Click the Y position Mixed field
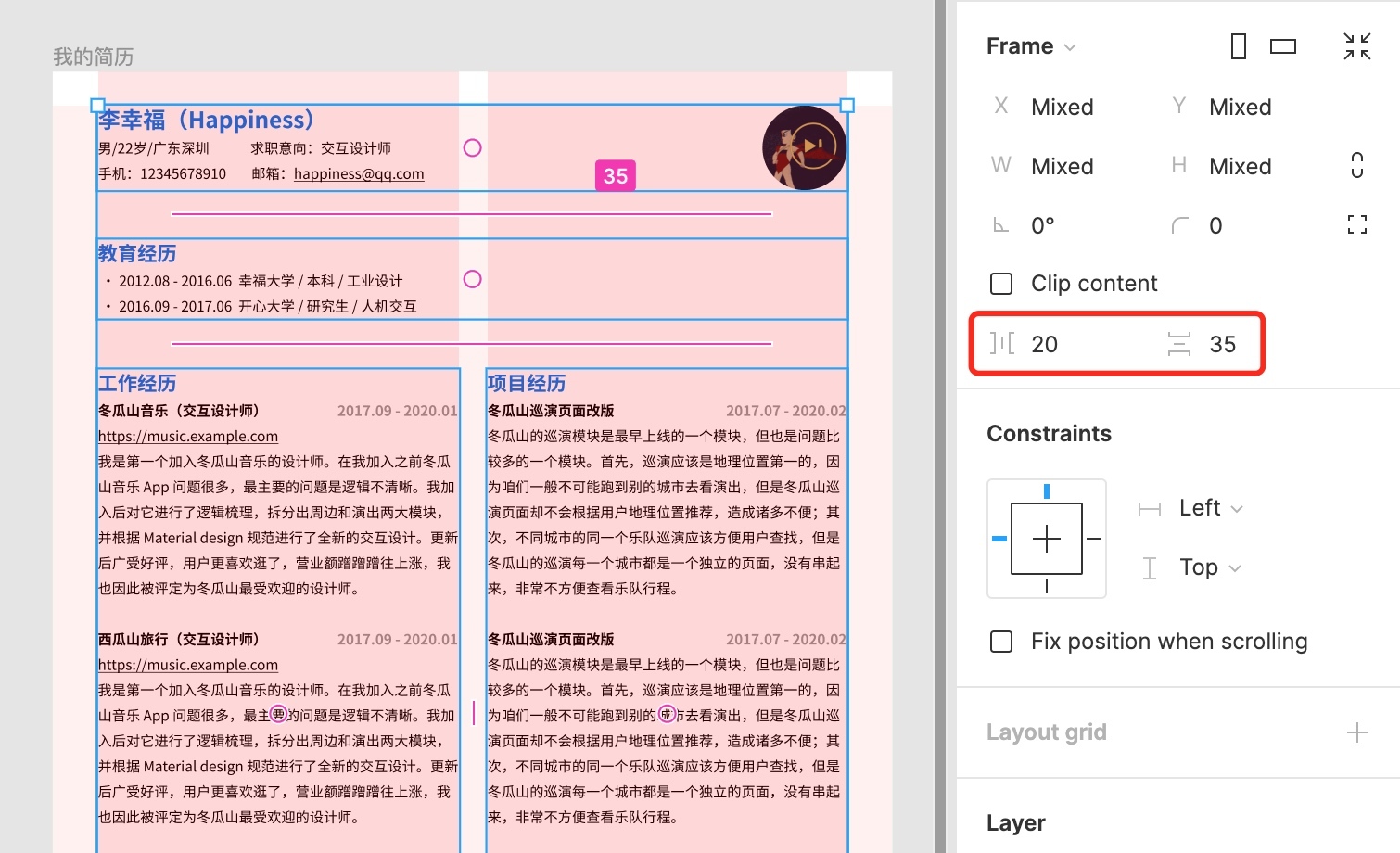 1241,107
